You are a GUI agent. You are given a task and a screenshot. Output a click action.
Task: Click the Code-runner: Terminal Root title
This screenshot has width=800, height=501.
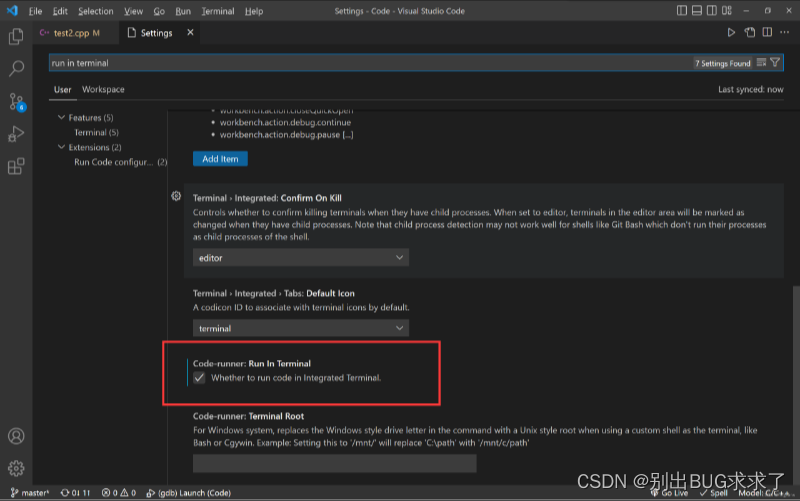tap(248, 416)
